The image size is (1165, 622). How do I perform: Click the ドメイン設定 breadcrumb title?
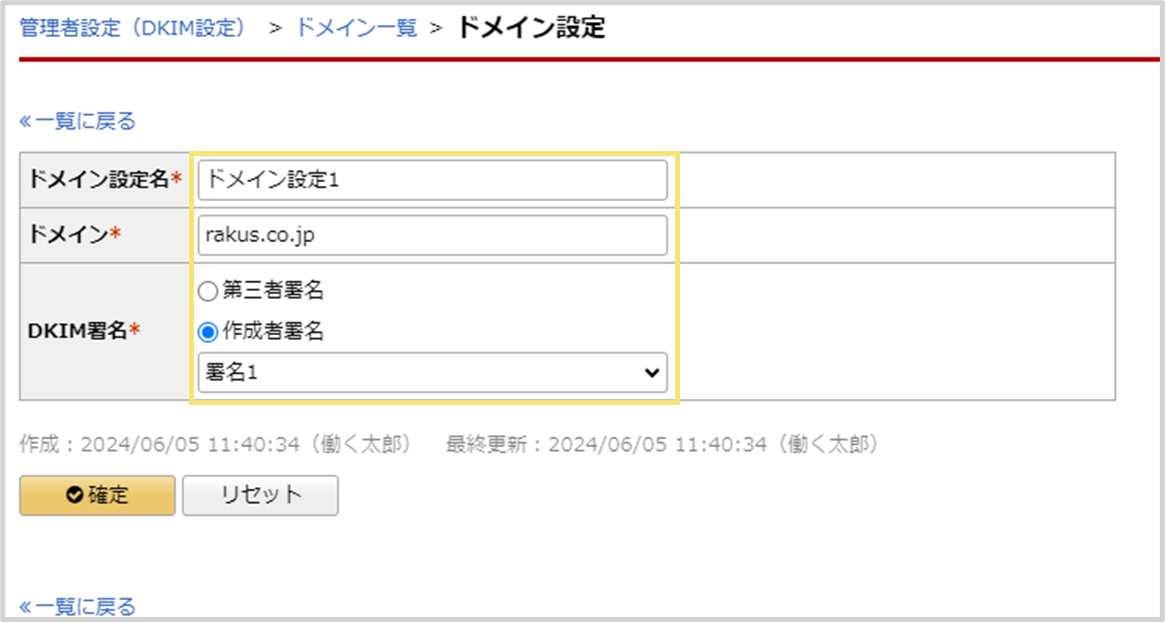pyautogui.click(x=531, y=27)
